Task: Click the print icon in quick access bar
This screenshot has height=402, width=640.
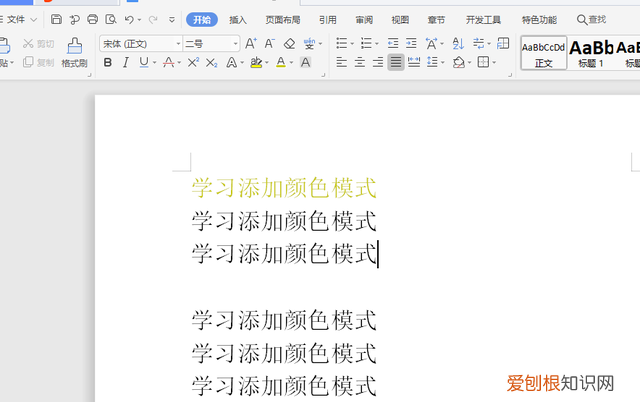Action: [x=93, y=19]
